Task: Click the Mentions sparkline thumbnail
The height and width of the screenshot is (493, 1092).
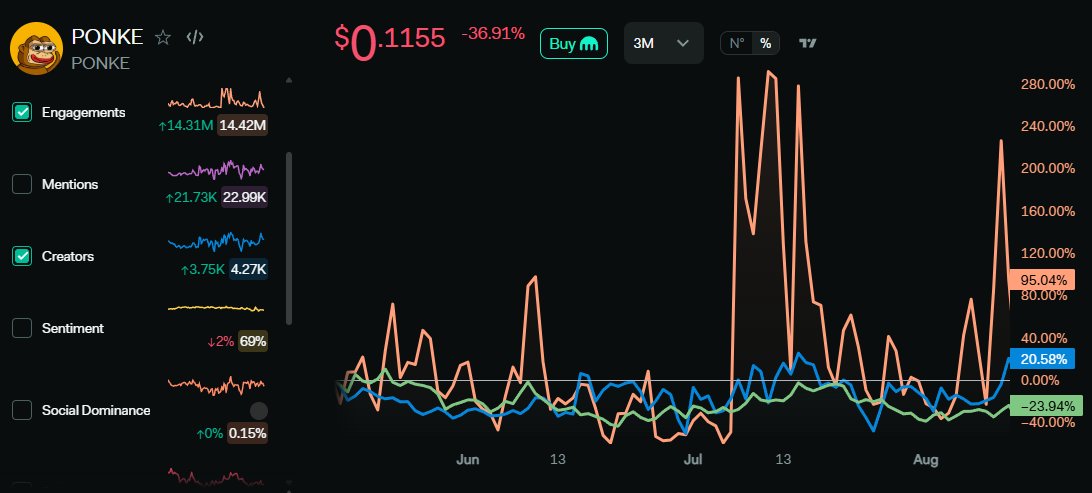Action: [216, 170]
